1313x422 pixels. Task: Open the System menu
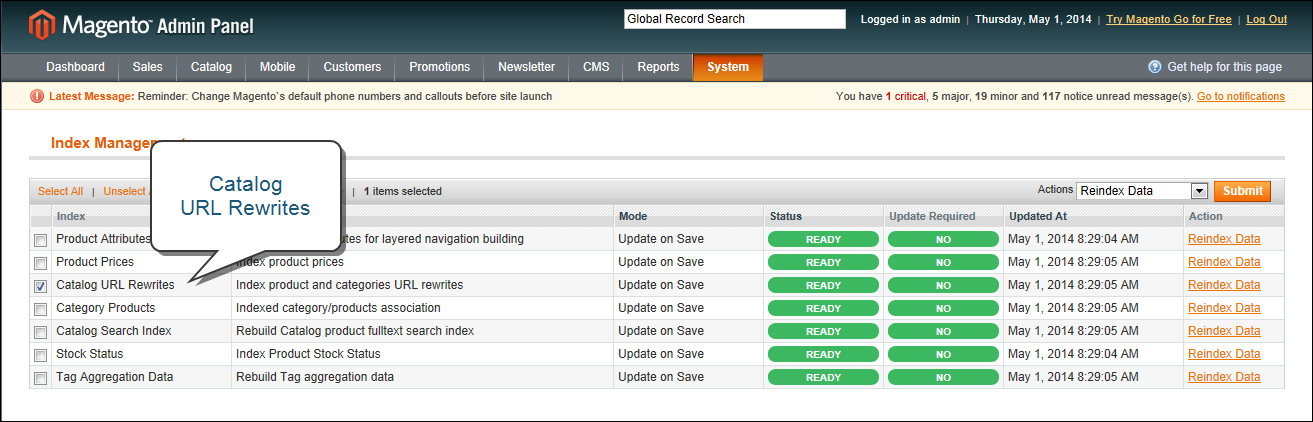pos(728,67)
